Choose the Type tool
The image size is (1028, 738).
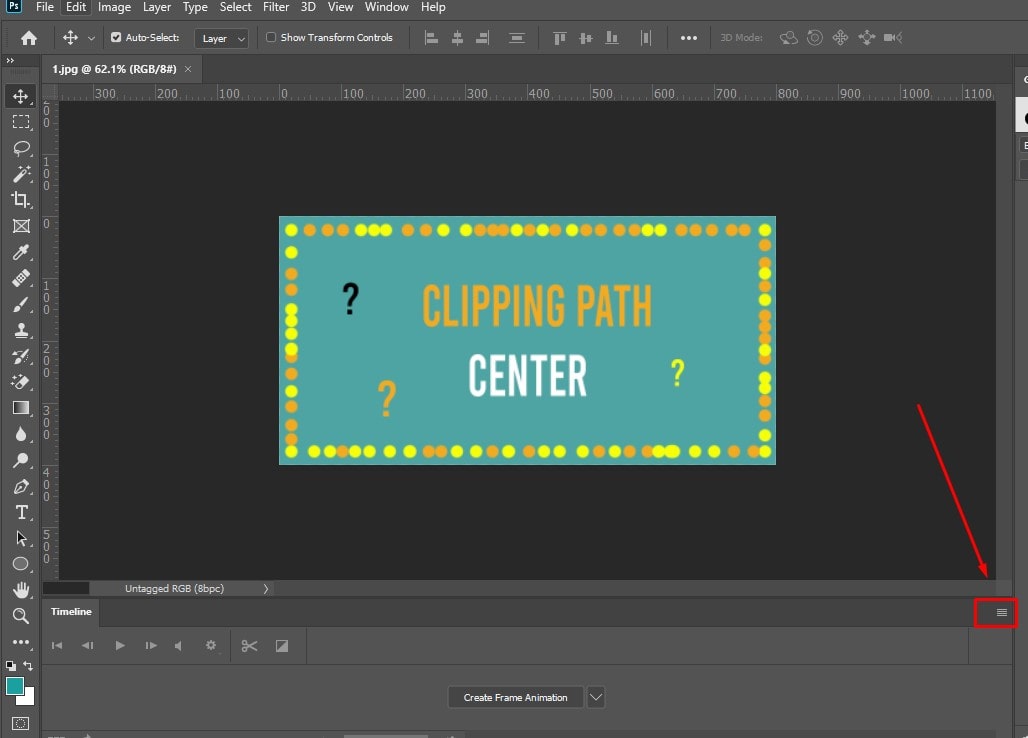pos(21,512)
